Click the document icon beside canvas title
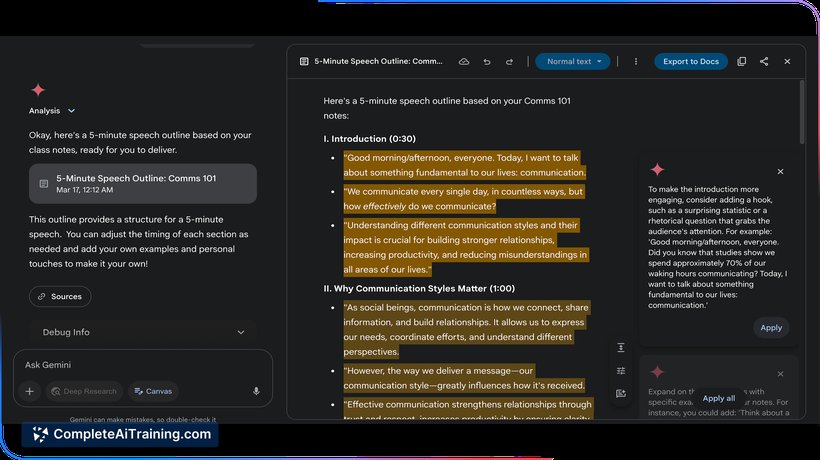Screen dimensions: 820x460 coord(304,62)
